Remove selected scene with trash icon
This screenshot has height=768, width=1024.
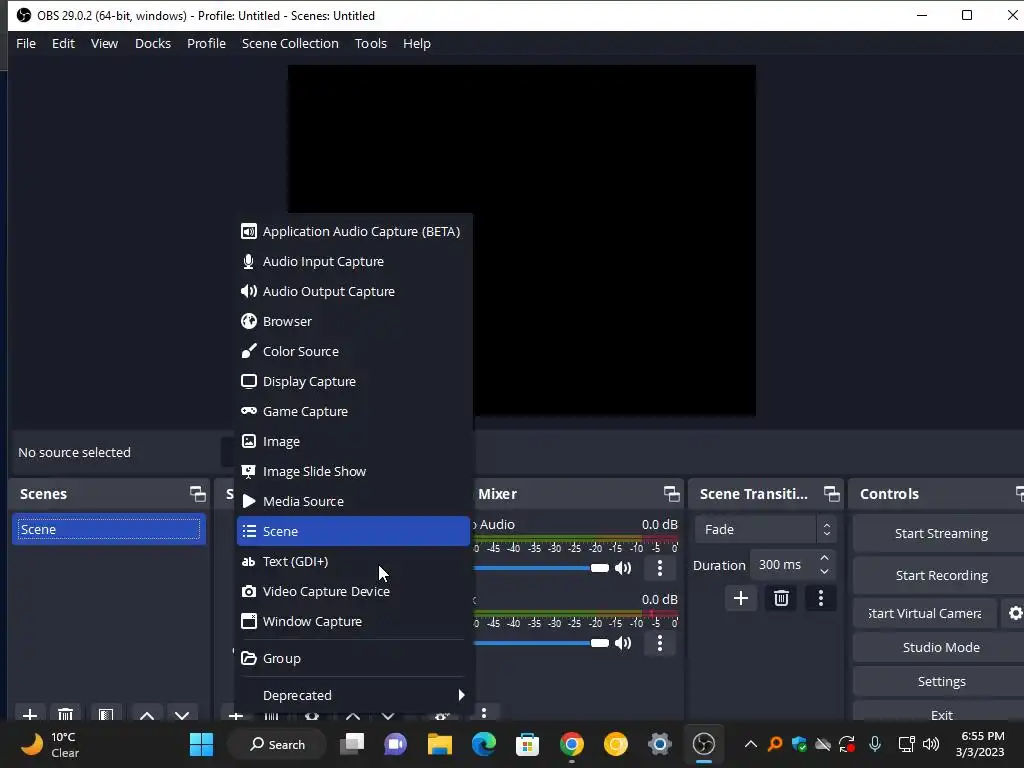[x=65, y=714]
